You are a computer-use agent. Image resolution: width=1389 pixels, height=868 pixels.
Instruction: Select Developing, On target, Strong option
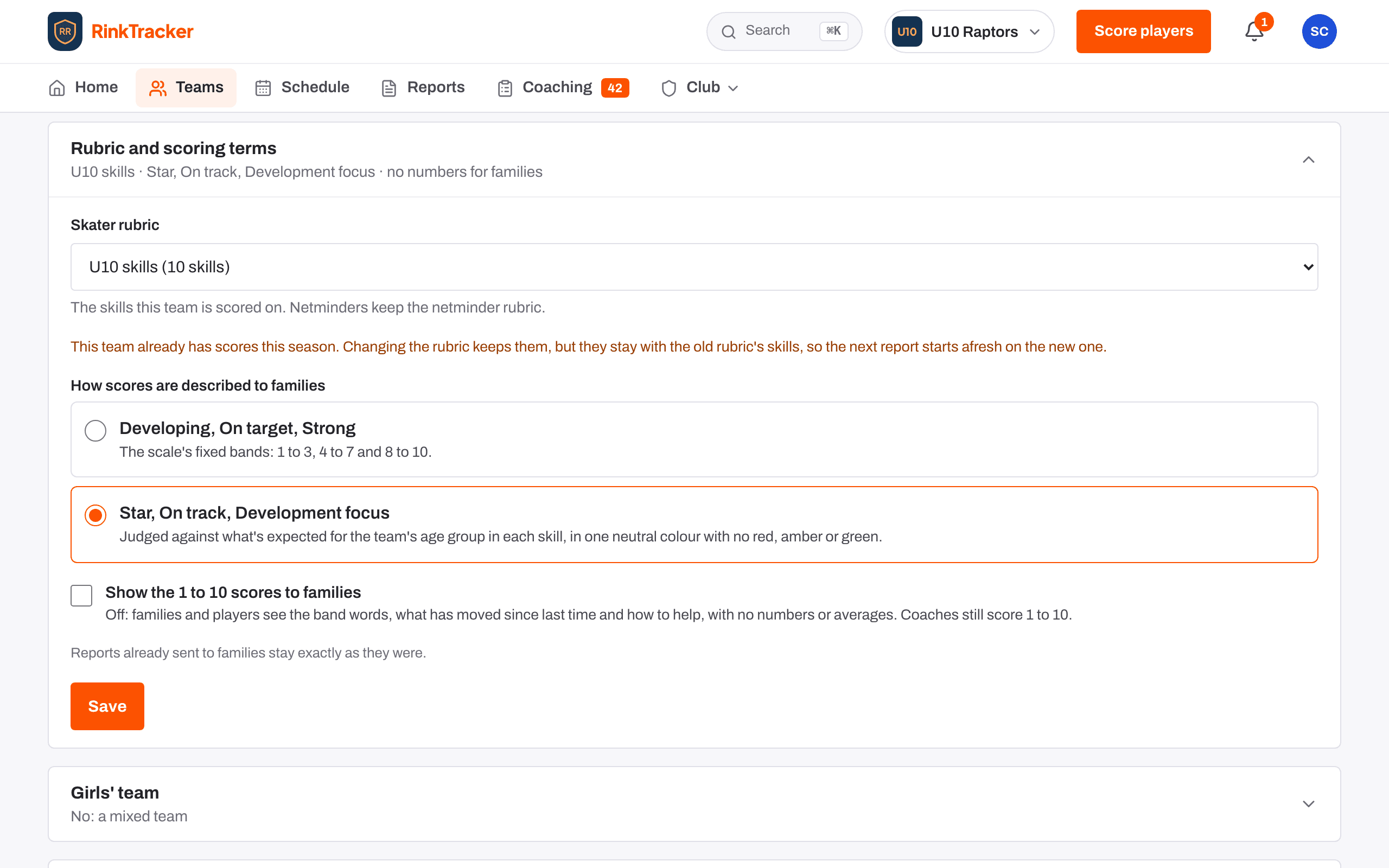click(694, 439)
